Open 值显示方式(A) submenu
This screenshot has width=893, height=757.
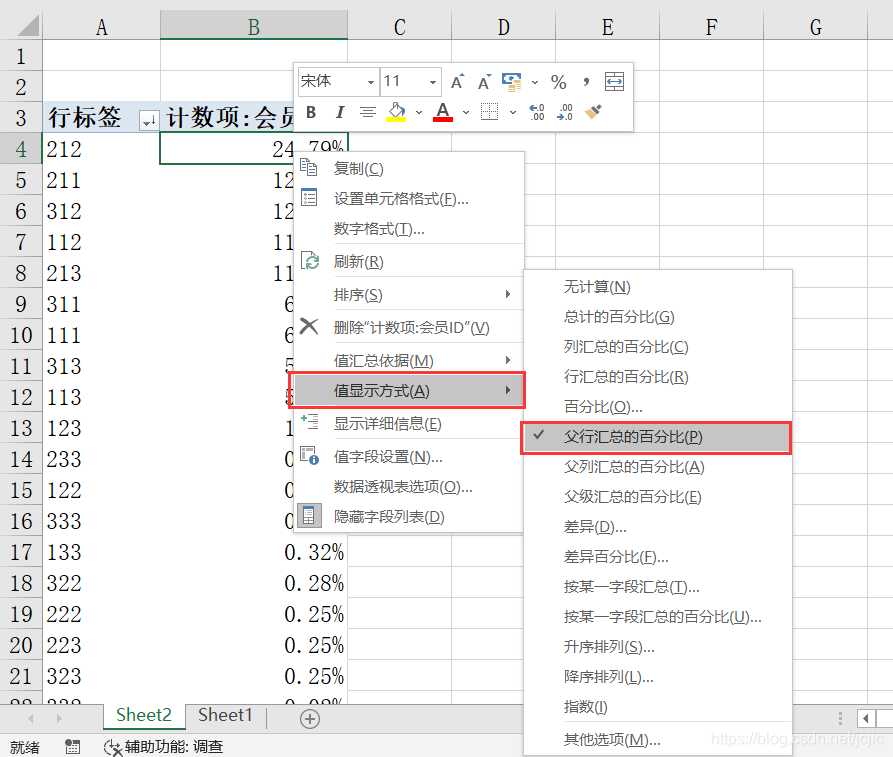(x=407, y=391)
